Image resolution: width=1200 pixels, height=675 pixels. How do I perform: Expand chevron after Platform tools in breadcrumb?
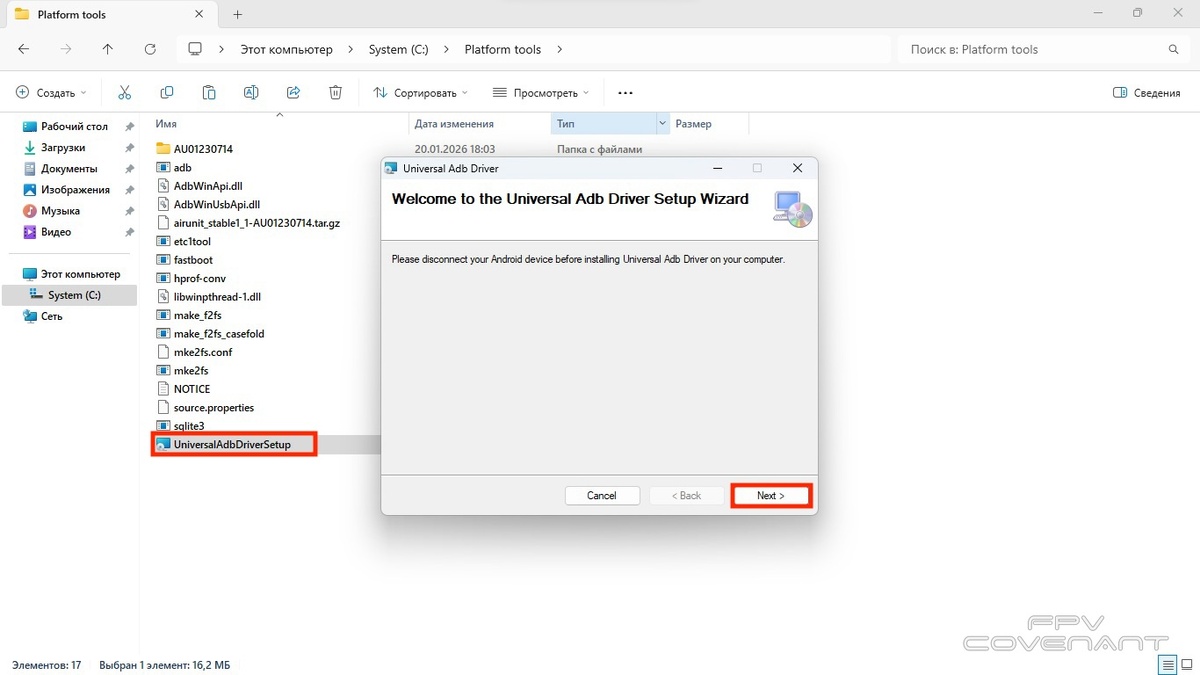click(x=559, y=49)
